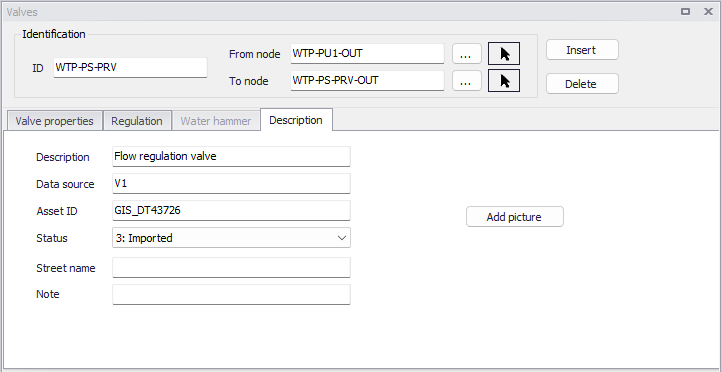This screenshot has height=372, width=722.
Task: Open the Regulation tab
Action: (x=137, y=121)
